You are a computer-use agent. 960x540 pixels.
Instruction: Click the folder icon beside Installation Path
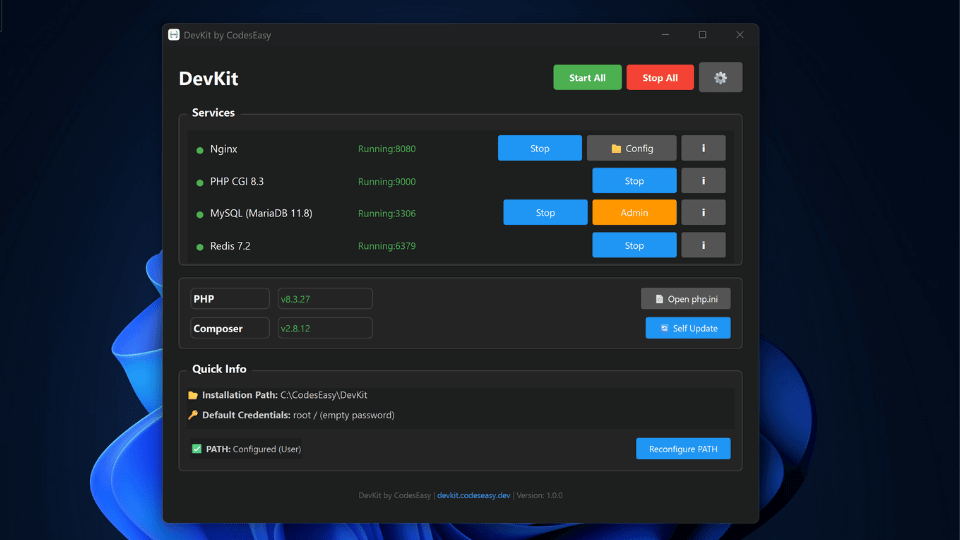pyautogui.click(x=193, y=395)
